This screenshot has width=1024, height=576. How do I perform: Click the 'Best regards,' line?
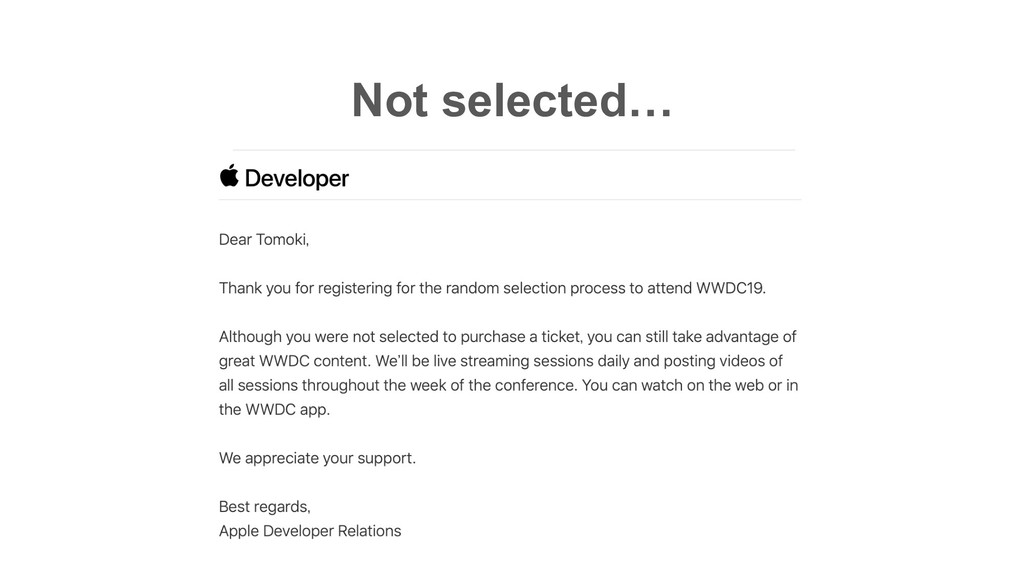(264, 507)
